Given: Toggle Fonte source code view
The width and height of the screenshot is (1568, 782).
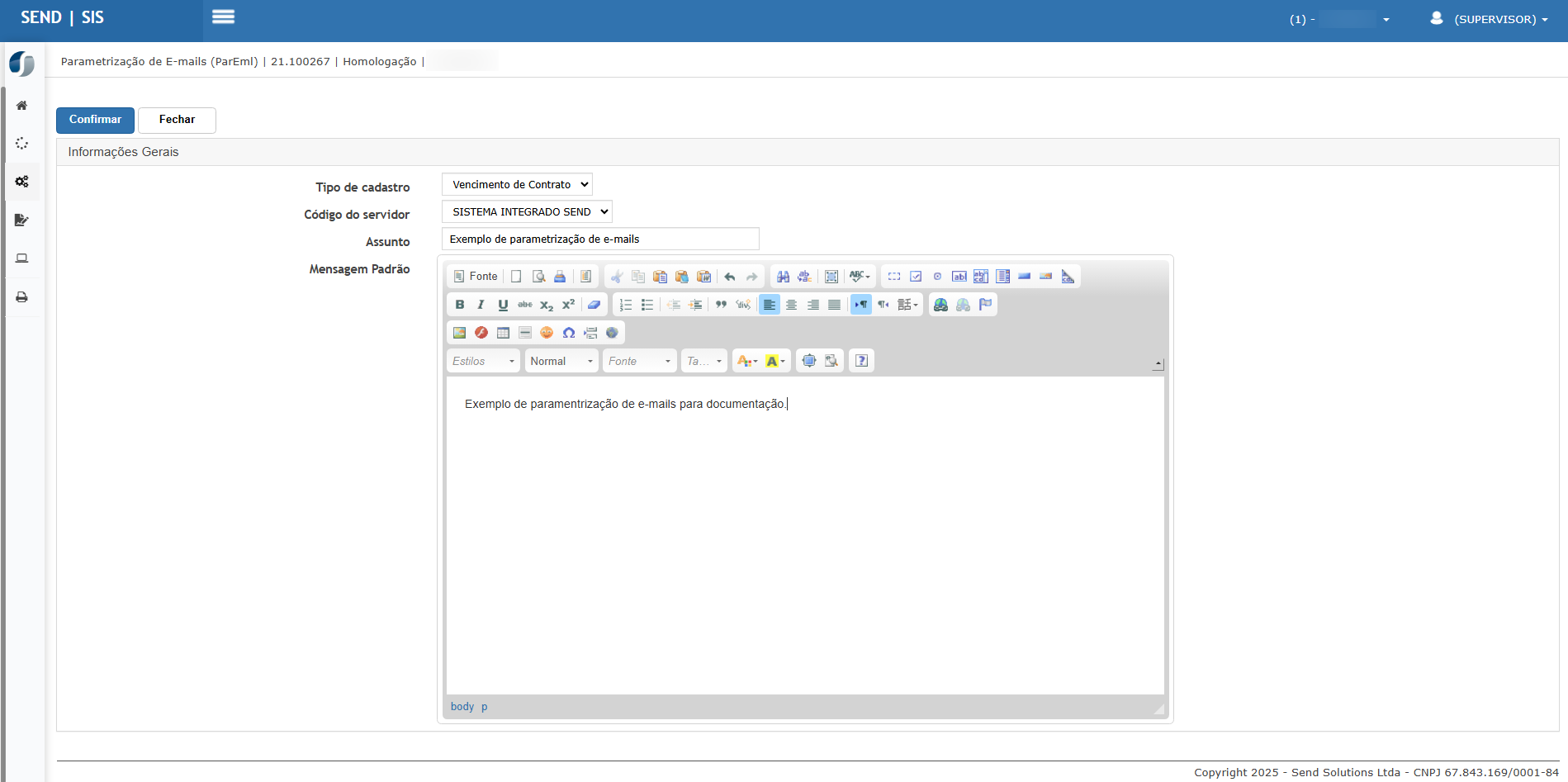Looking at the screenshot, I should [x=476, y=277].
